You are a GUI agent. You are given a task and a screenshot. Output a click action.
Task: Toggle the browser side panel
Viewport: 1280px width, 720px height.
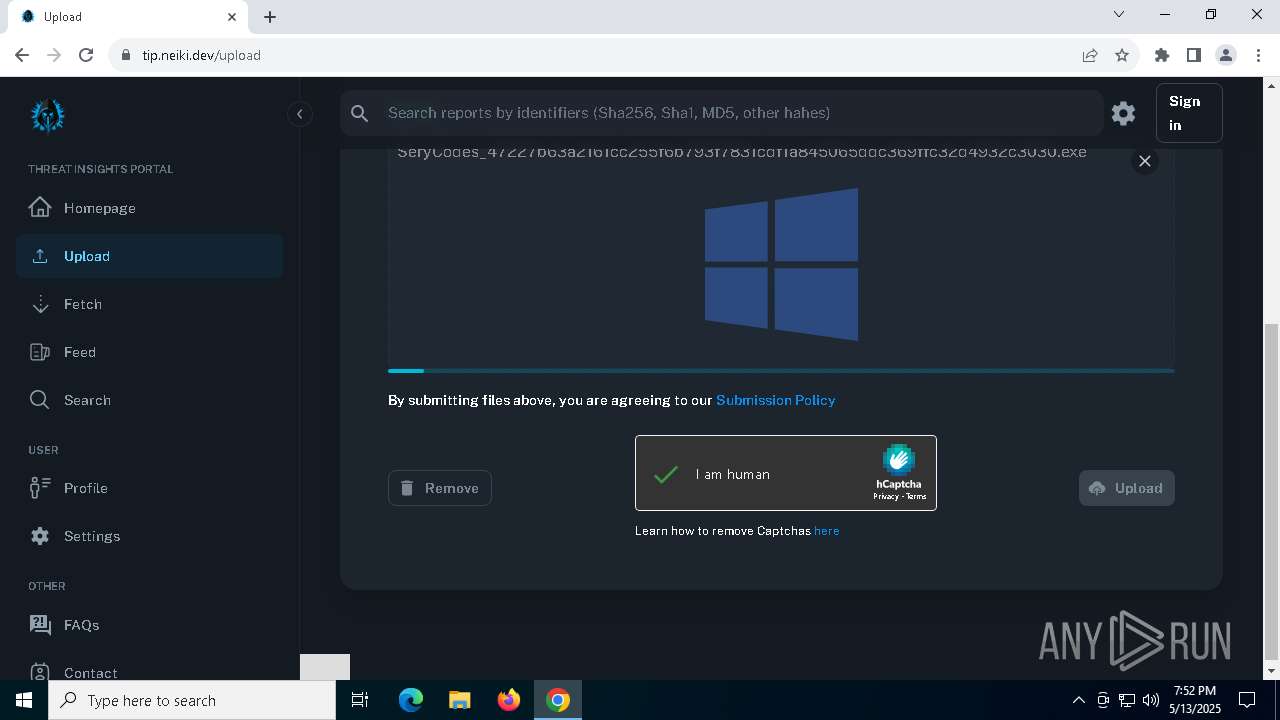point(1194,55)
